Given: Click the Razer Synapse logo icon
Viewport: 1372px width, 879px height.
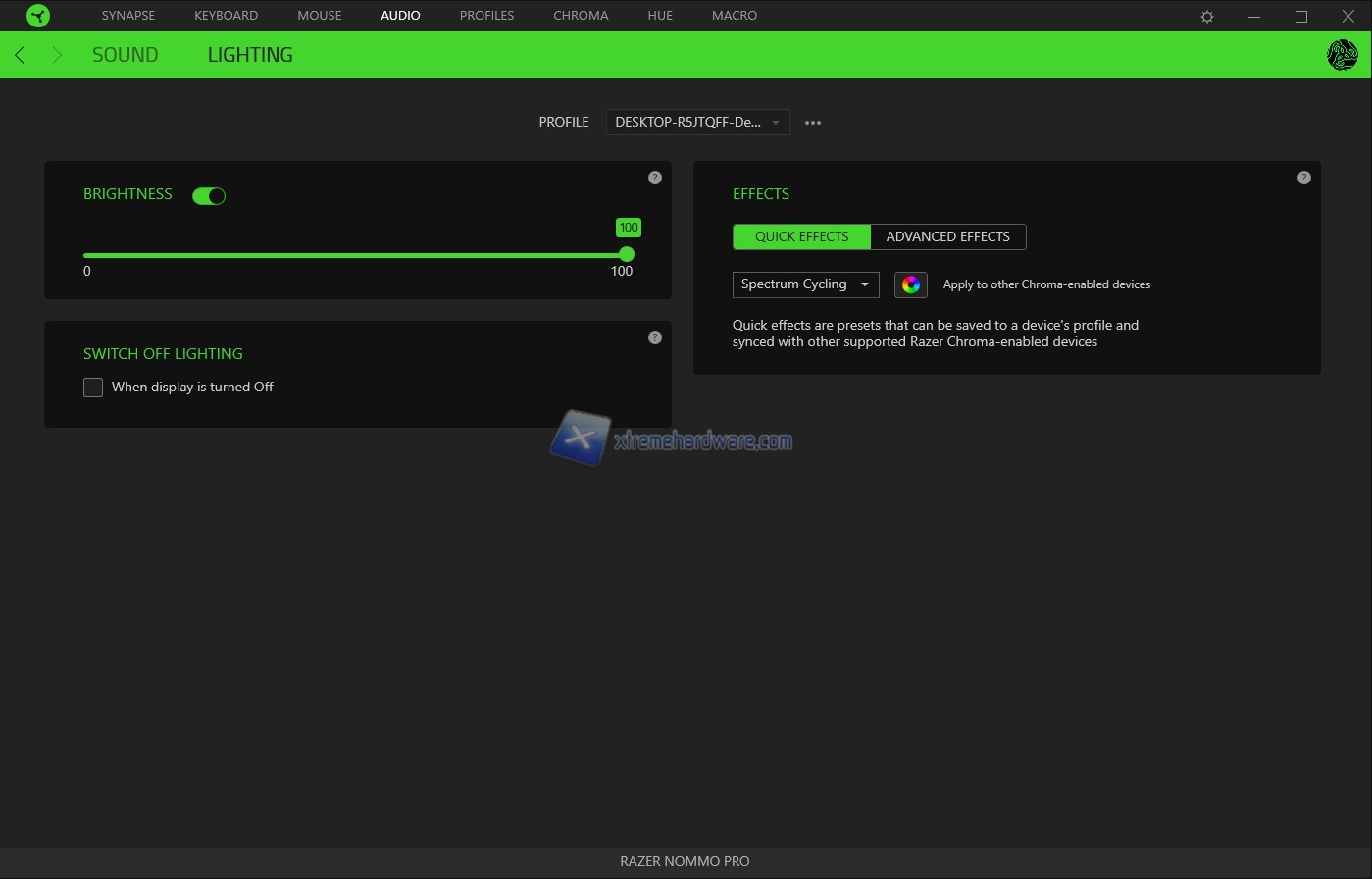Looking at the screenshot, I should 38,16.
